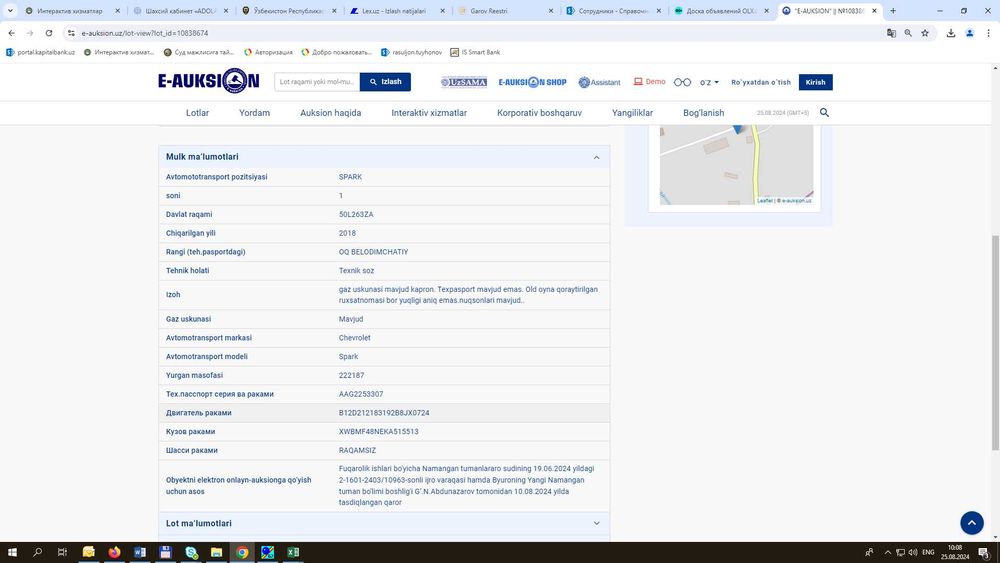
Task: Open the browser downloads icon
Action: tap(950, 33)
